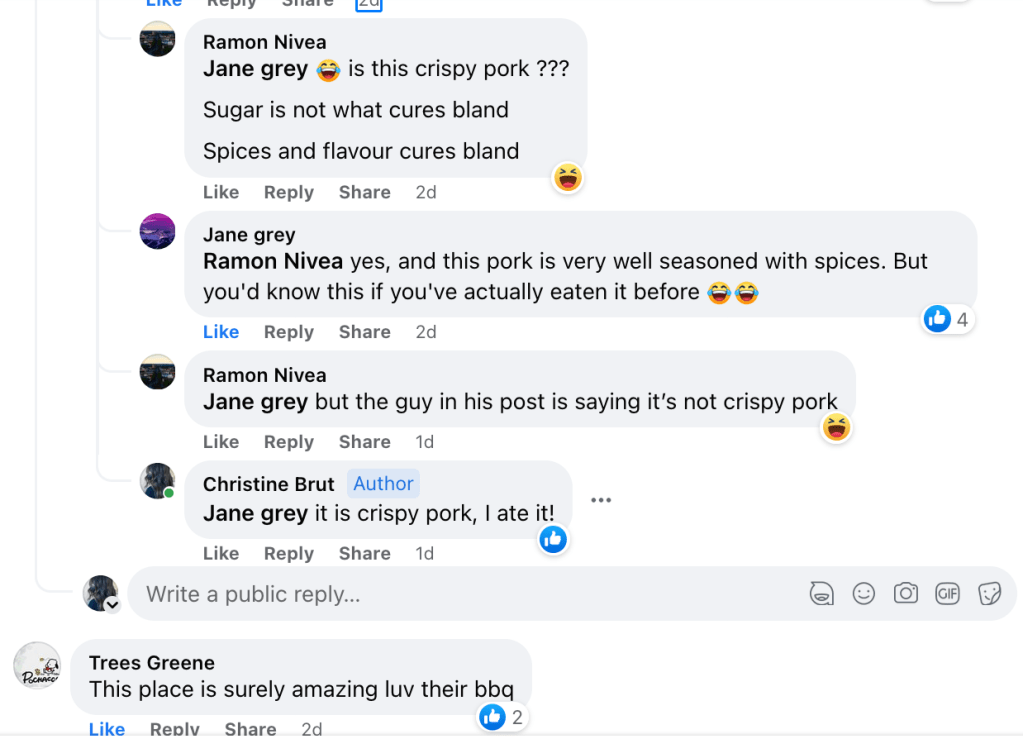The width and height of the screenshot is (1023, 739).
Task: Attach a photo using camera icon
Action: coord(906,594)
